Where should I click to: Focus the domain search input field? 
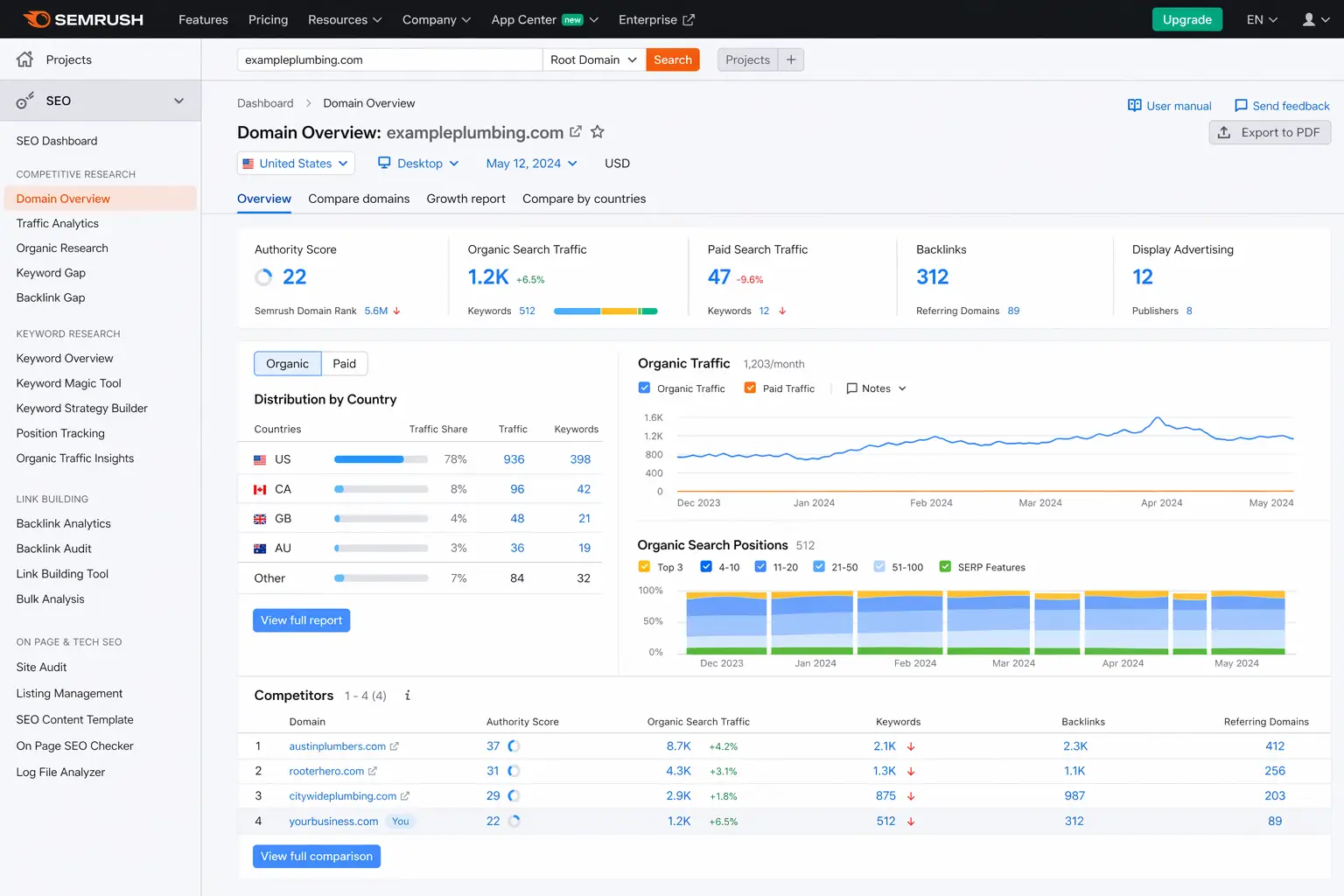389,59
